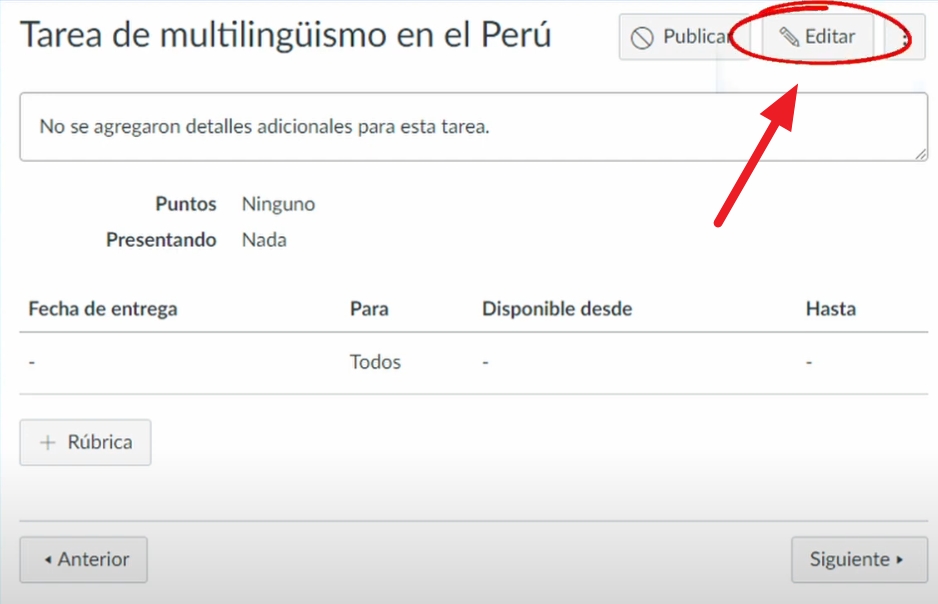The image size is (938, 604).
Task: Click the 'Fecha de entrega' column header
Action: point(103,309)
